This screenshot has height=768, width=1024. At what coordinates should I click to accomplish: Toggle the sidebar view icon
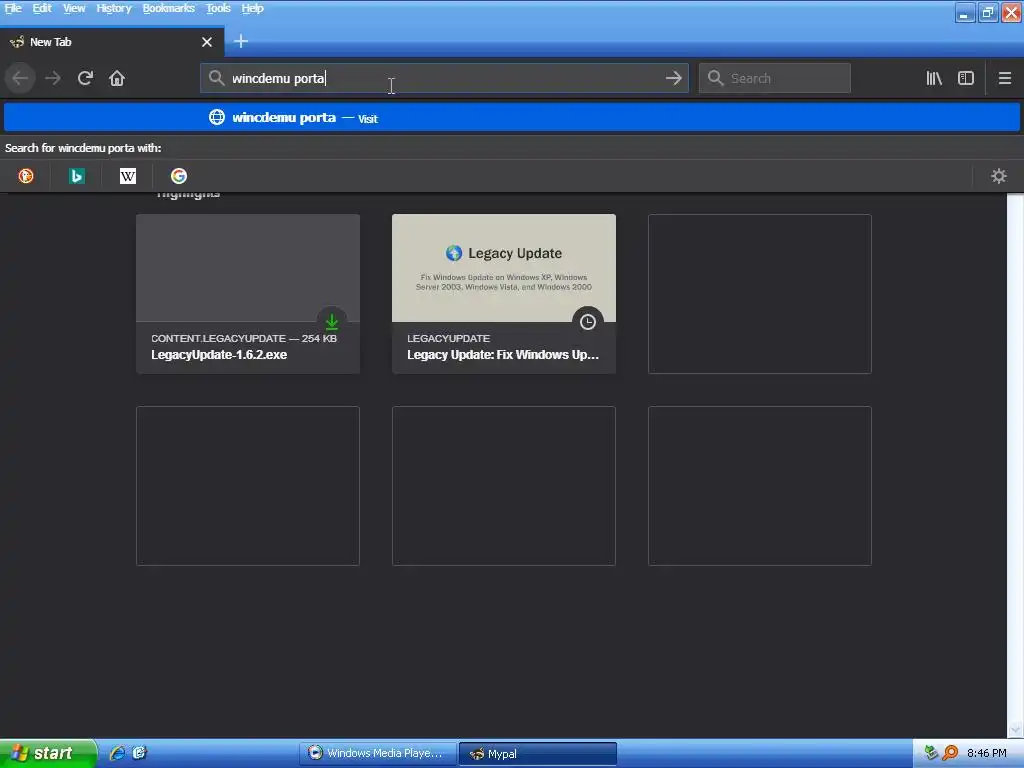click(966, 78)
